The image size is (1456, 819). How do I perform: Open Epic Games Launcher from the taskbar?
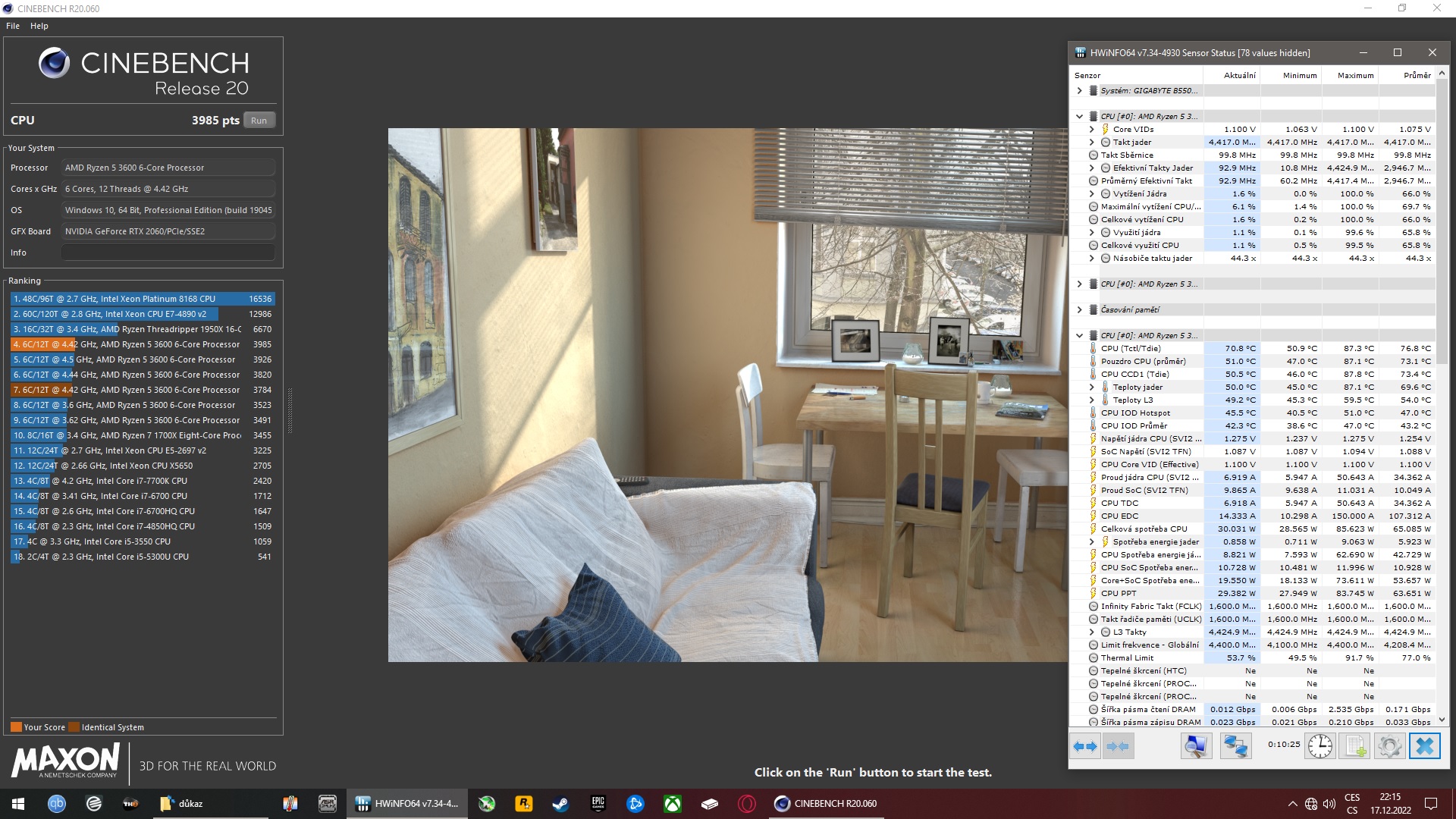(598, 804)
